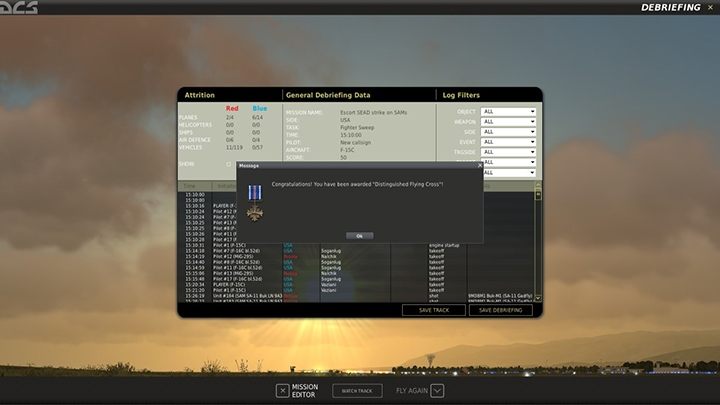Click the Time column header in log
The height and width of the screenshot is (405, 720).
[x=189, y=186]
